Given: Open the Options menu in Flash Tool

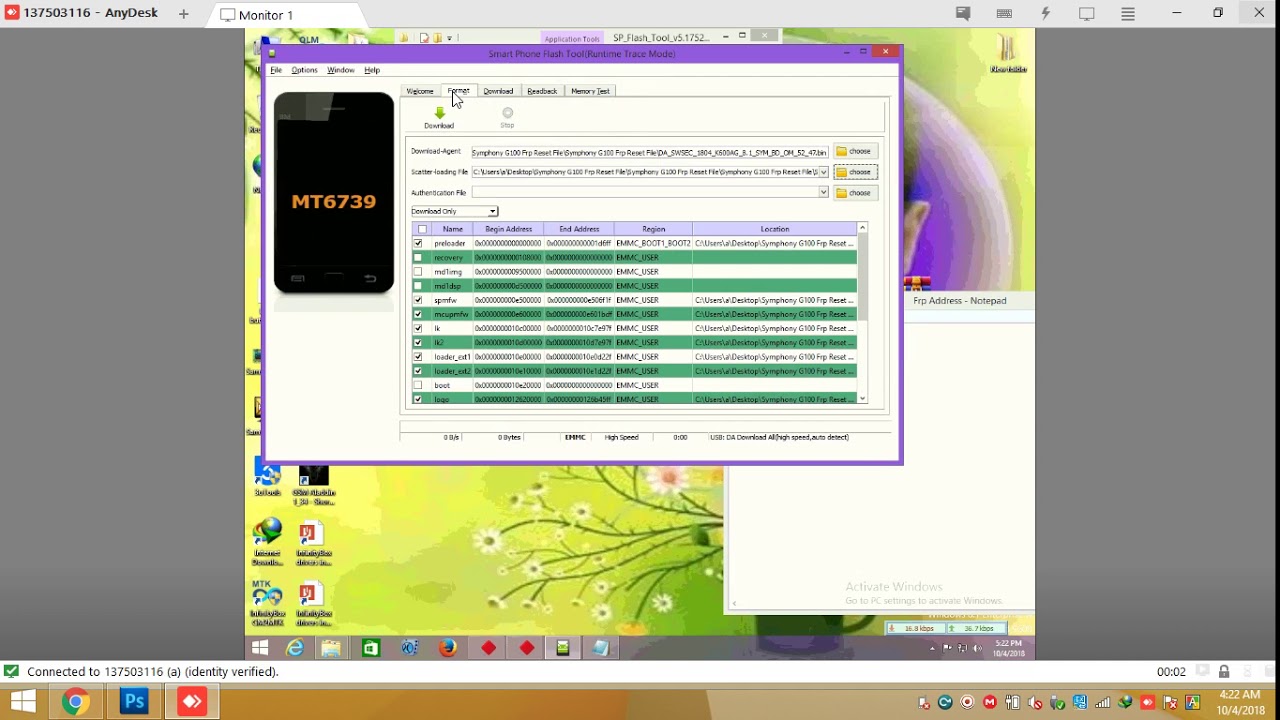Looking at the screenshot, I should [304, 70].
